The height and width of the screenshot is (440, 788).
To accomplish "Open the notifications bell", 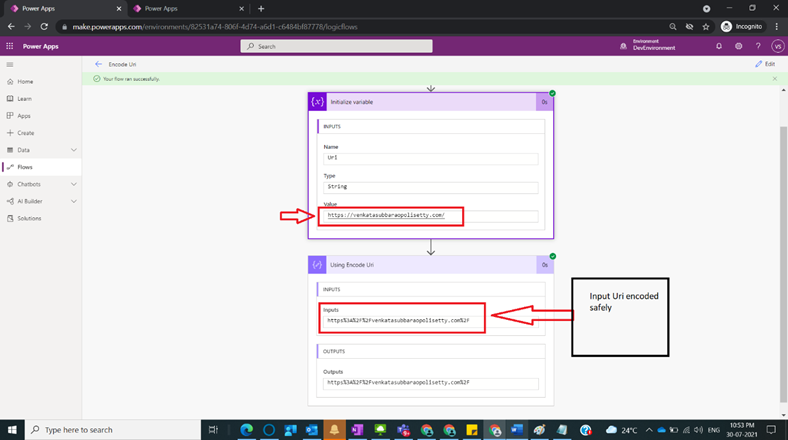I will [x=719, y=46].
